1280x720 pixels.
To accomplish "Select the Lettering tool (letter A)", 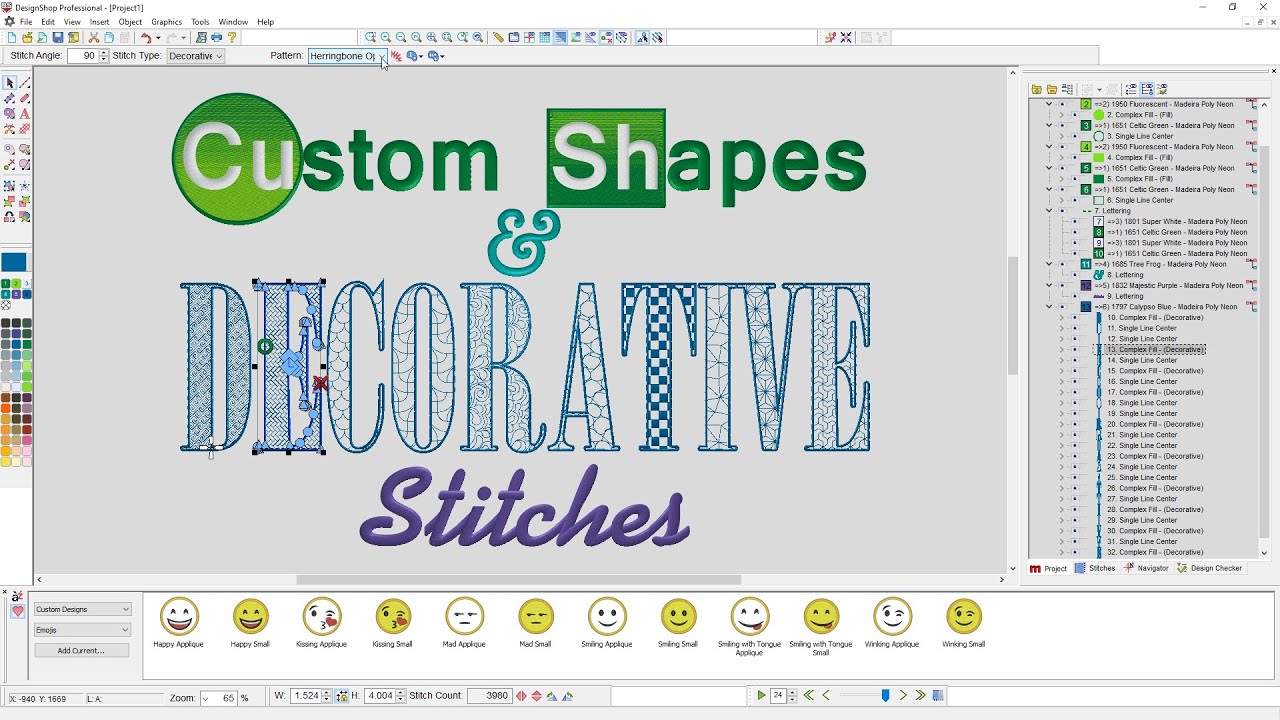I will tap(25, 114).
